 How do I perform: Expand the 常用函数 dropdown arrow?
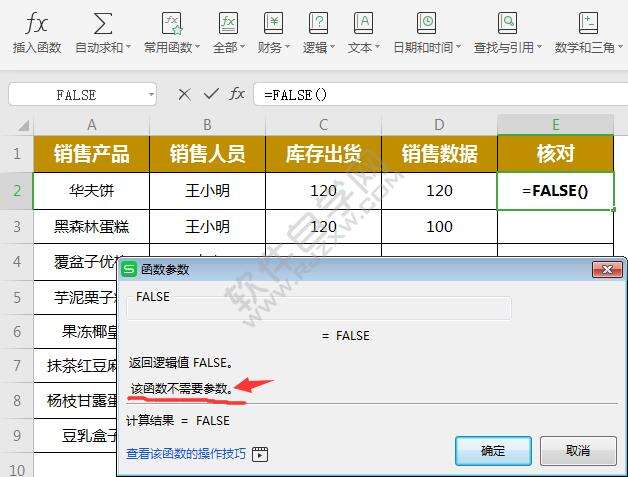point(197,47)
